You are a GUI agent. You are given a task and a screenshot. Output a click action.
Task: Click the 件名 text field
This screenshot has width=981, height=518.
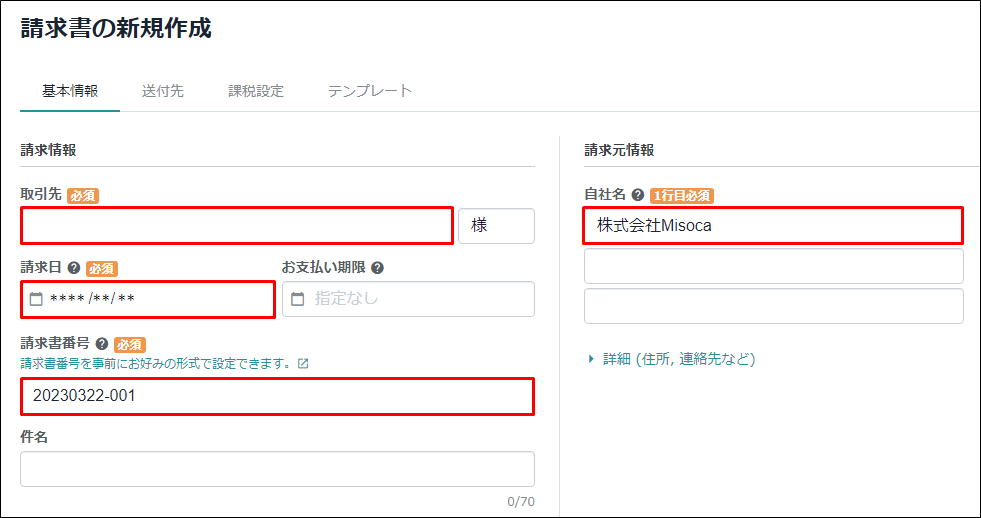(277, 469)
